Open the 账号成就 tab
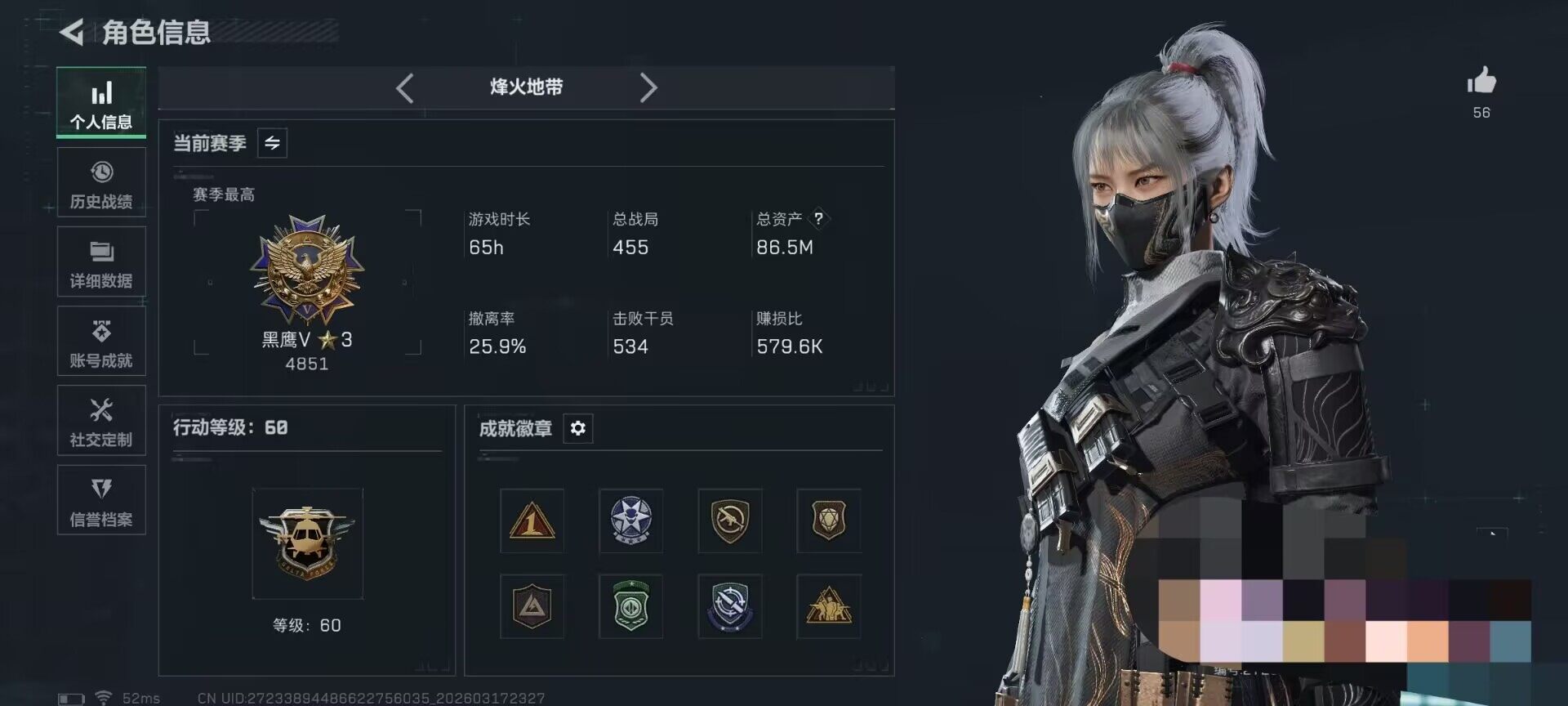 (101, 342)
